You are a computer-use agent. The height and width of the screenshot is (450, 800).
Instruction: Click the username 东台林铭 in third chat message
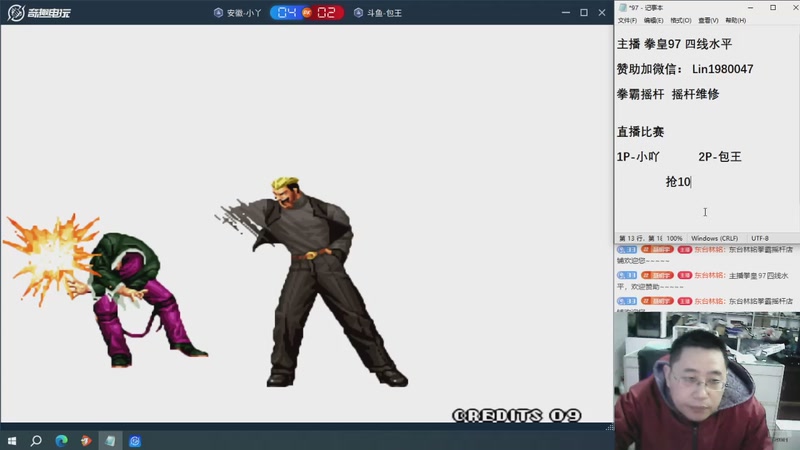coord(710,301)
